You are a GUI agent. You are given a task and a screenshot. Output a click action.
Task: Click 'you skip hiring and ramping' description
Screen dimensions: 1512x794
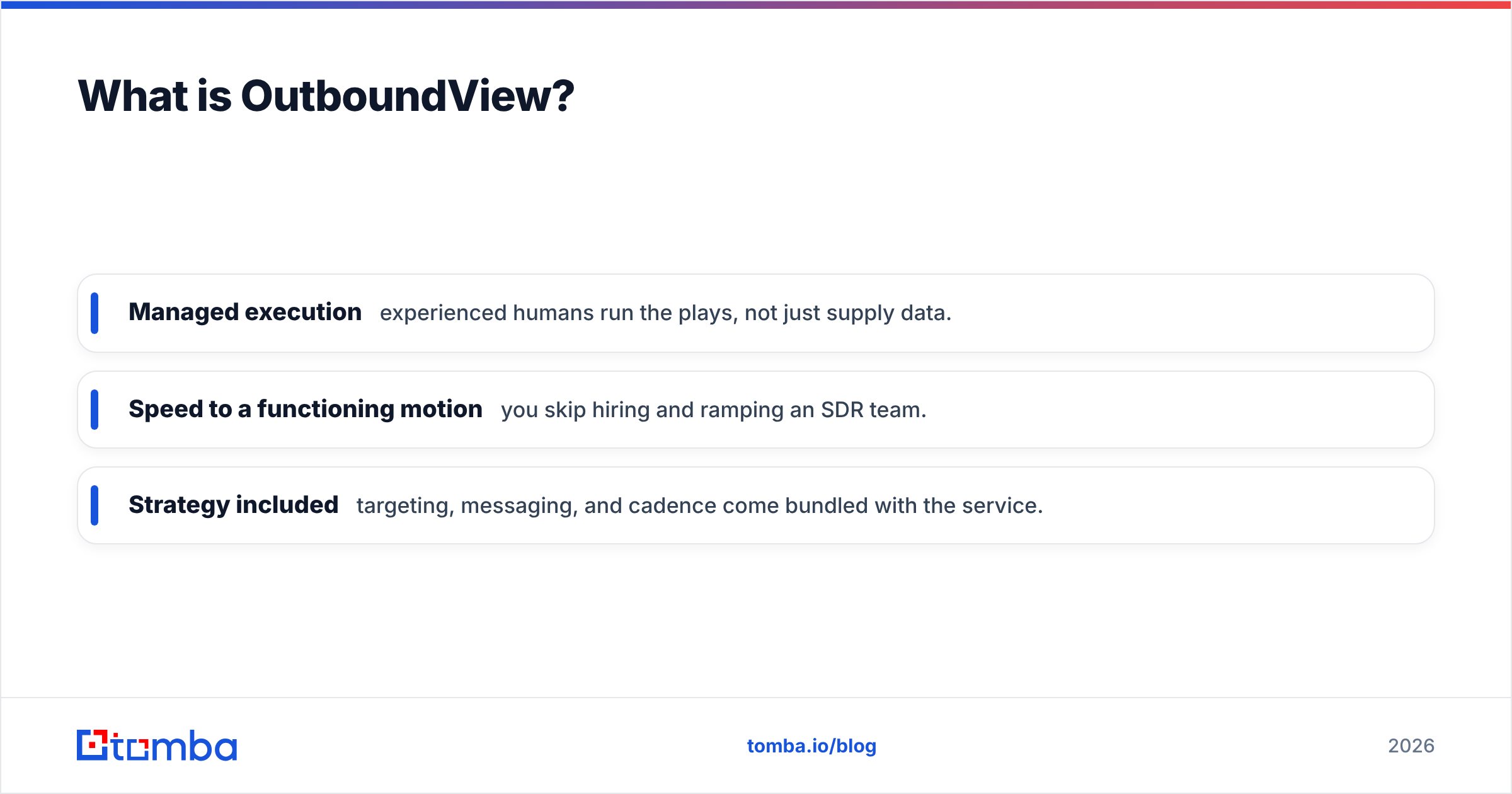tap(714, 410)
